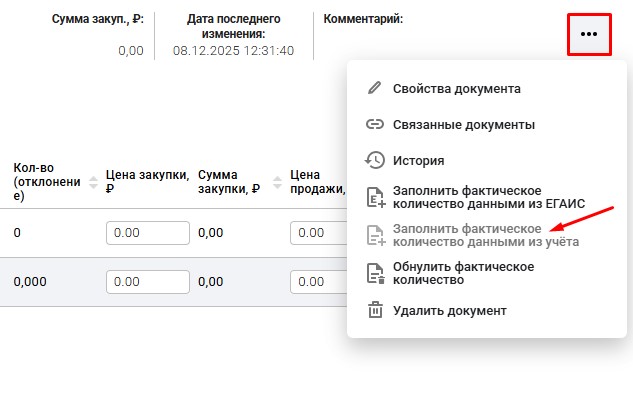This screenshot has height=406, width=633.
Task: Click the fill-from-accounting document icon
Action: pos(375,235)
